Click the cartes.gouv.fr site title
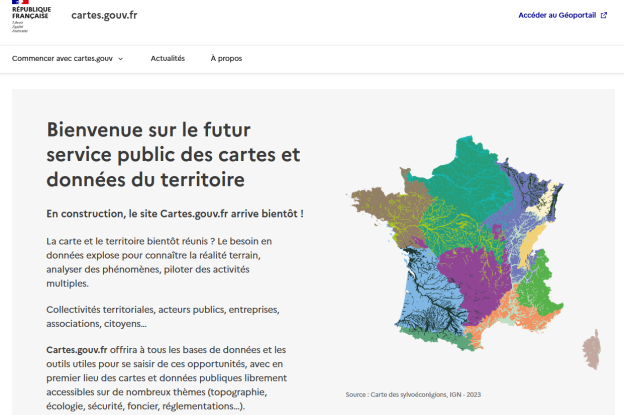Viewport: 624px width, 415px height. pos(104,15)
